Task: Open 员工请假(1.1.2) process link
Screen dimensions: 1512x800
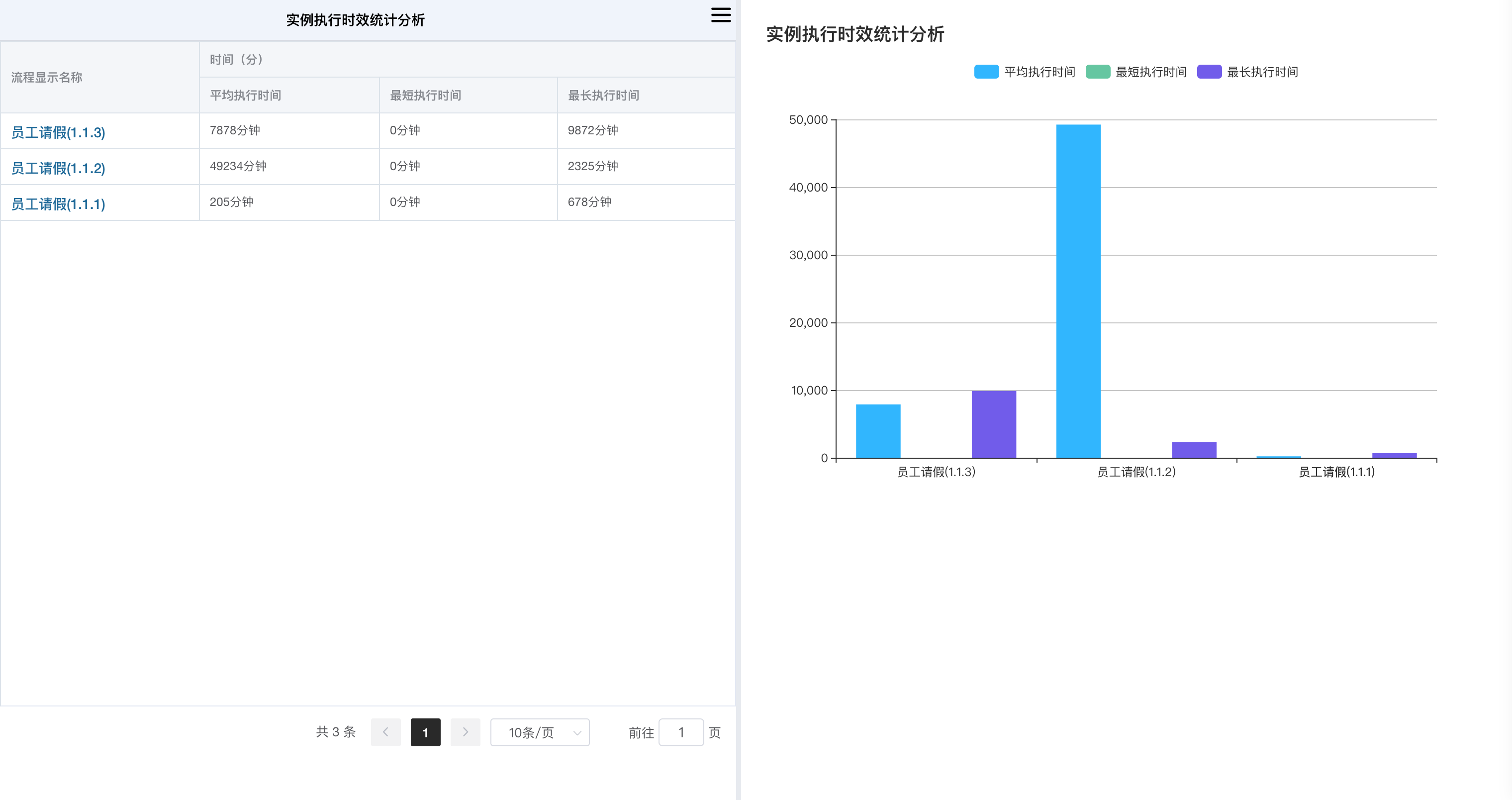Action: tap(58, 169)
